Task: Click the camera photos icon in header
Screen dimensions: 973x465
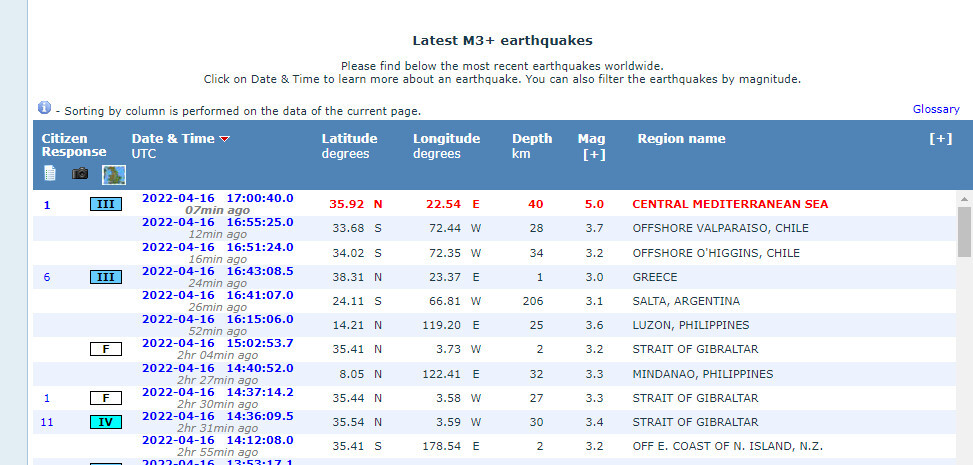Action: pos(80,174)
